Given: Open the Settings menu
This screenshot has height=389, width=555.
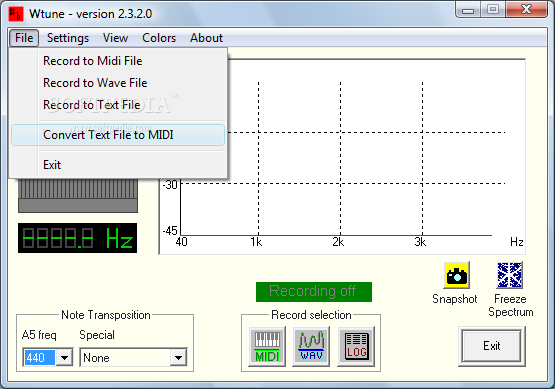Looking at the screenshot, I should (x=68, y=38).
